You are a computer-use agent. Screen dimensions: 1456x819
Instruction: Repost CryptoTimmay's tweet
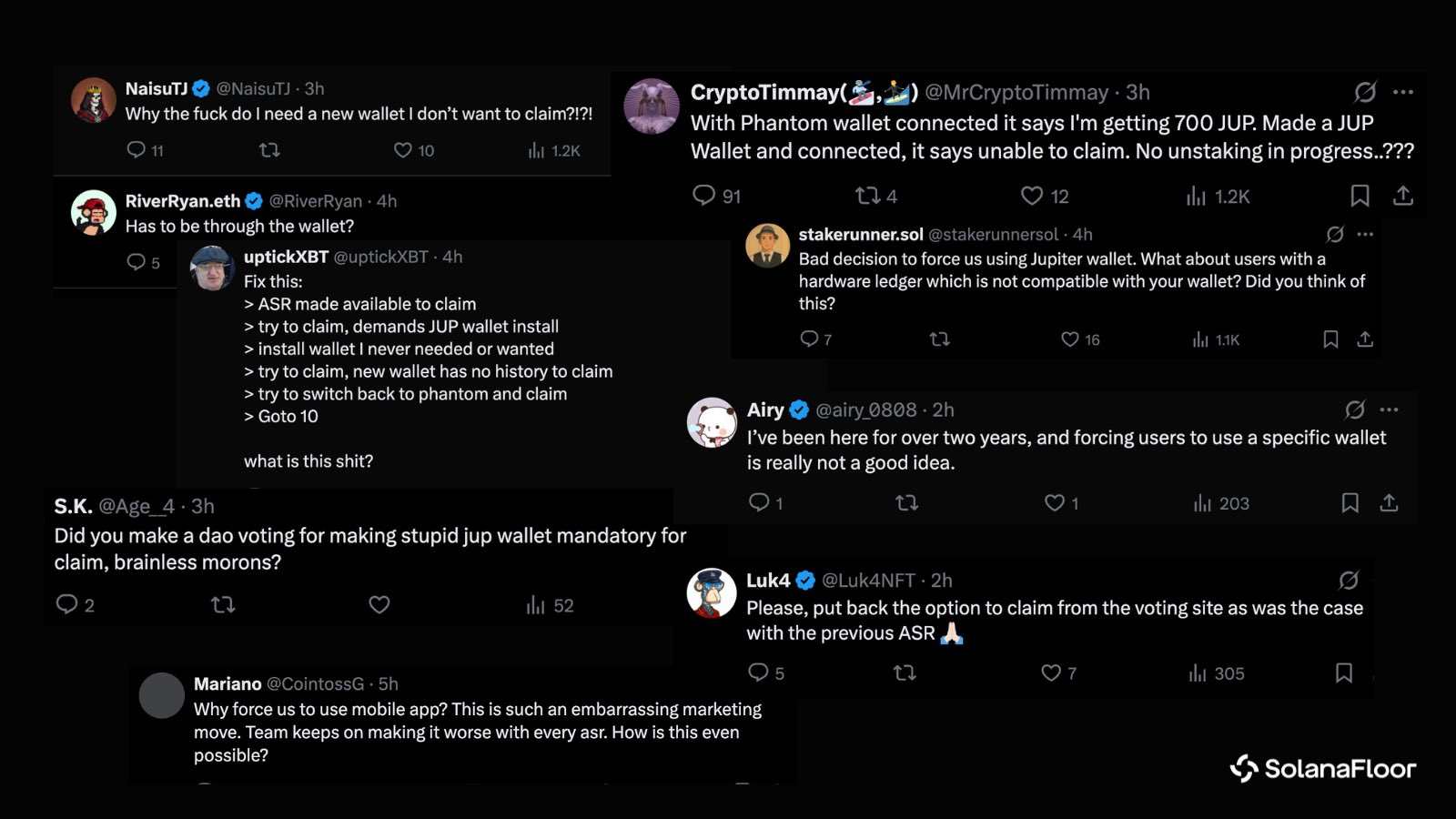click(x=867, y=196)
